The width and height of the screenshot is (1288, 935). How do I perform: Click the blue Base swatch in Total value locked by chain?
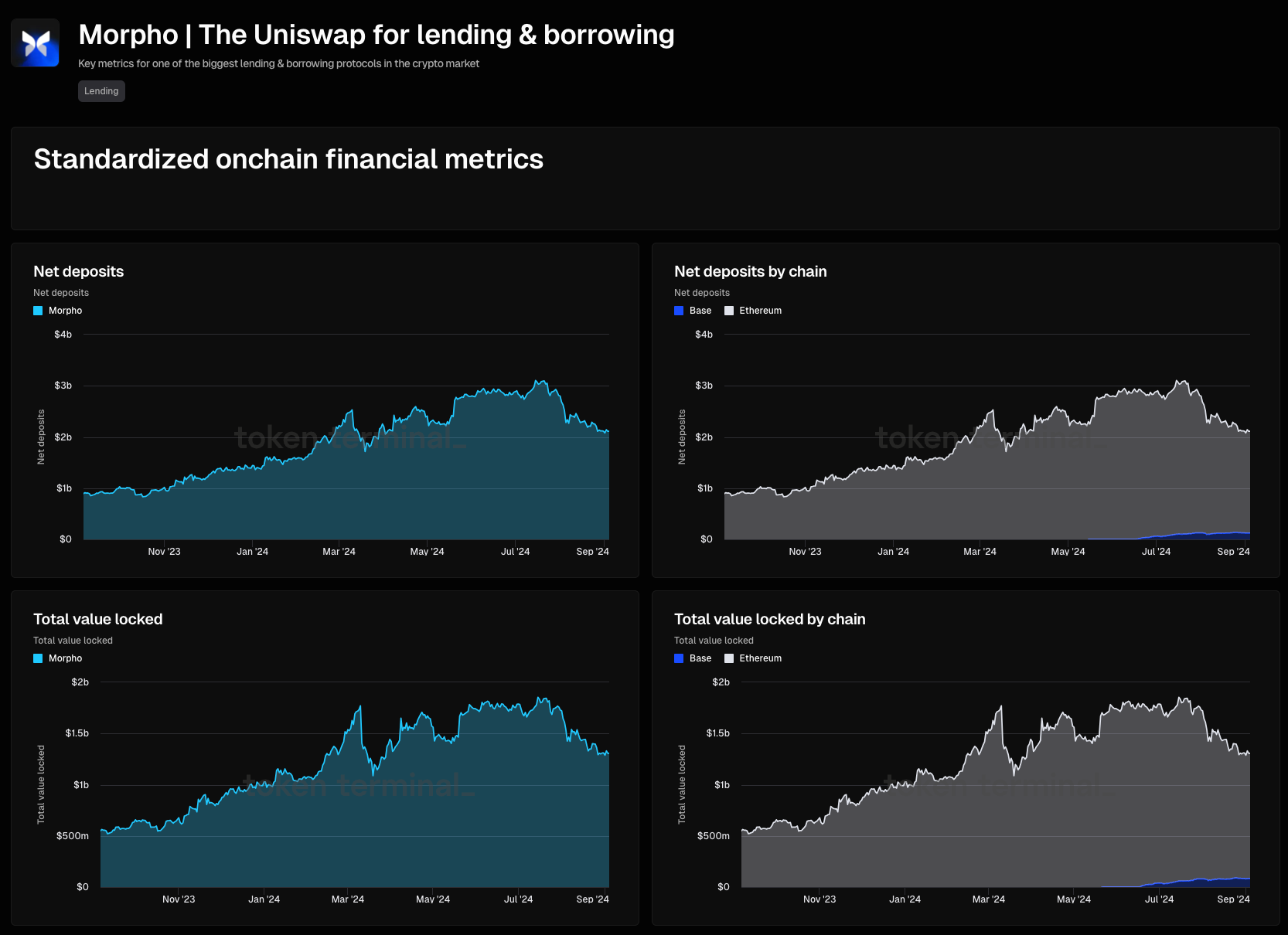[679, 658]
